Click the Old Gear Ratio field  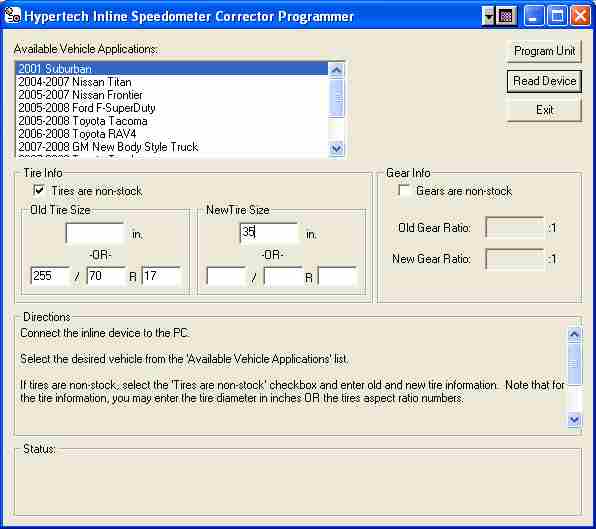(x=515, y=228)
